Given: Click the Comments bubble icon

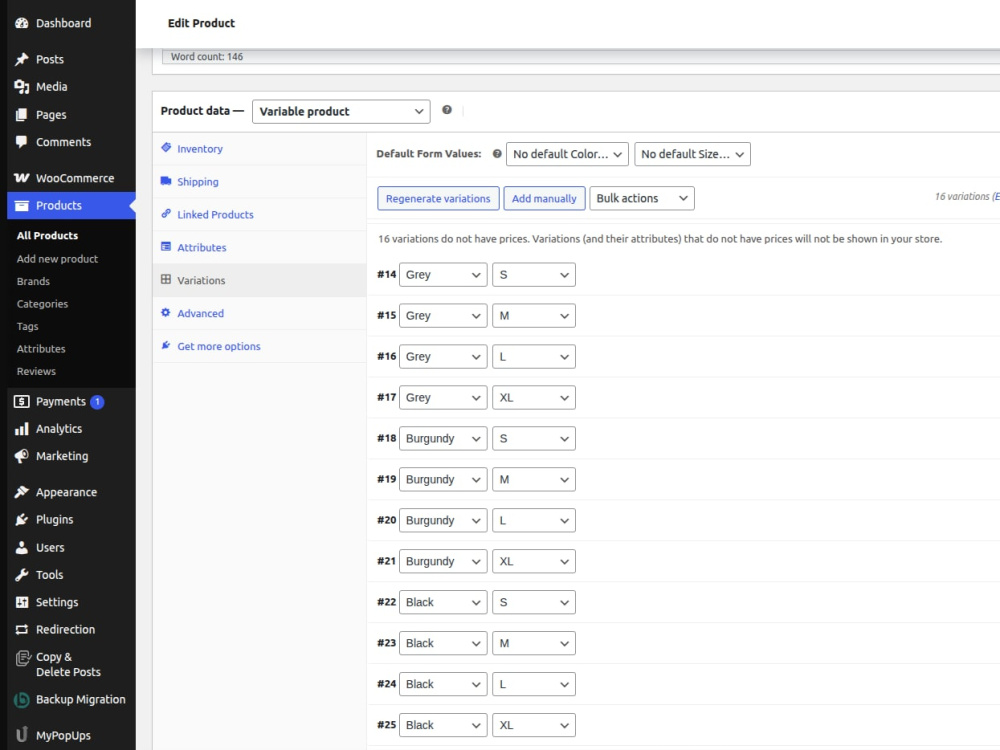Looking at the screenshot, I should point(22,142).
